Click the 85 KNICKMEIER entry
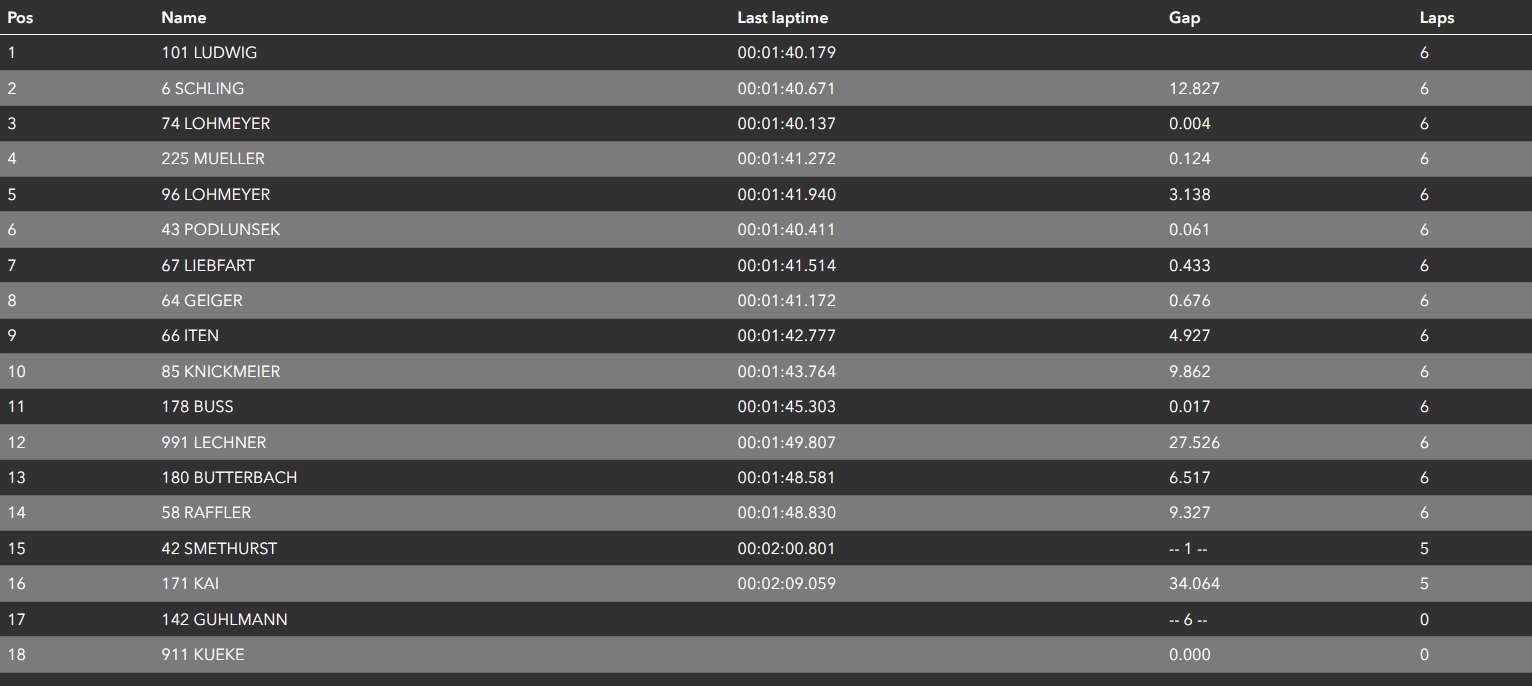Viewport: 1532px width, 686px height. pos(220,371)
